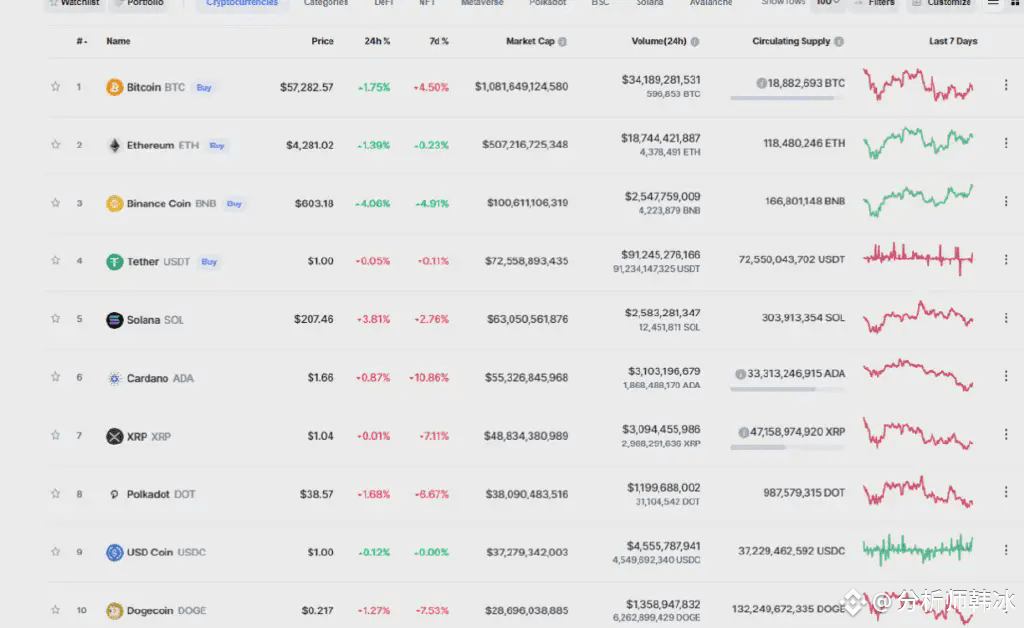The image size is (1024, 628).
Task: Add Bitcoin to watchlist with its star
Action: tap(56, 86)
